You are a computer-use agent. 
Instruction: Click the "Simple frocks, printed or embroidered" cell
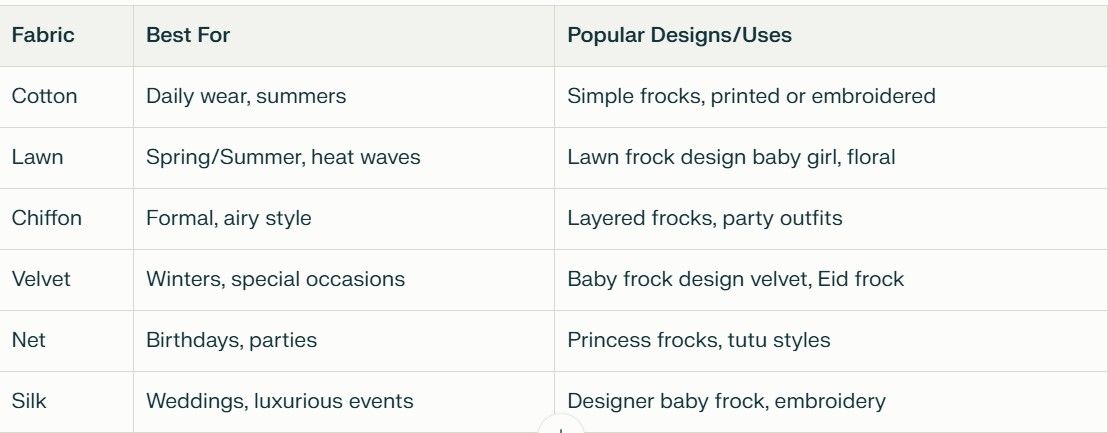(751, 97)
